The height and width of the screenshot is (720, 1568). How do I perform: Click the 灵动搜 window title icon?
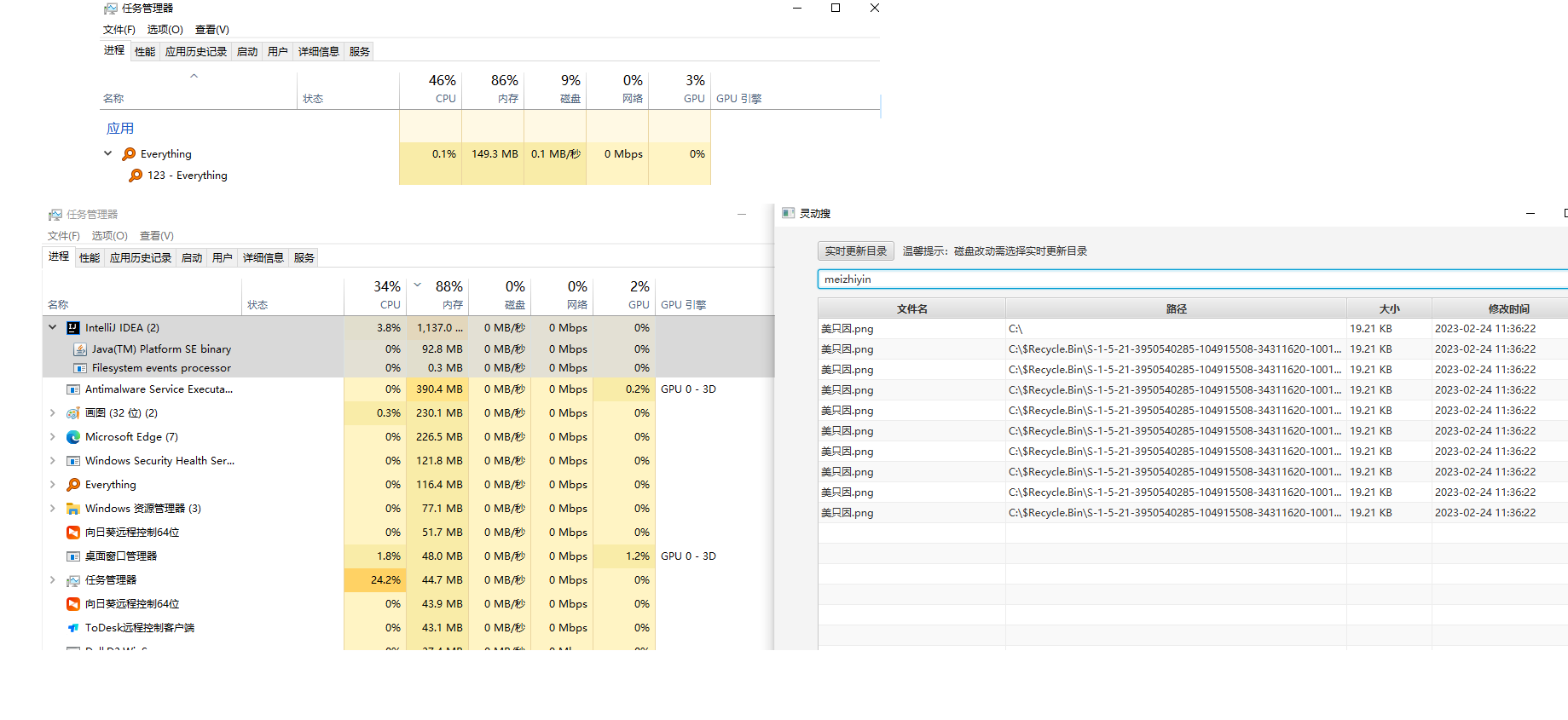[x=788, y=213]
